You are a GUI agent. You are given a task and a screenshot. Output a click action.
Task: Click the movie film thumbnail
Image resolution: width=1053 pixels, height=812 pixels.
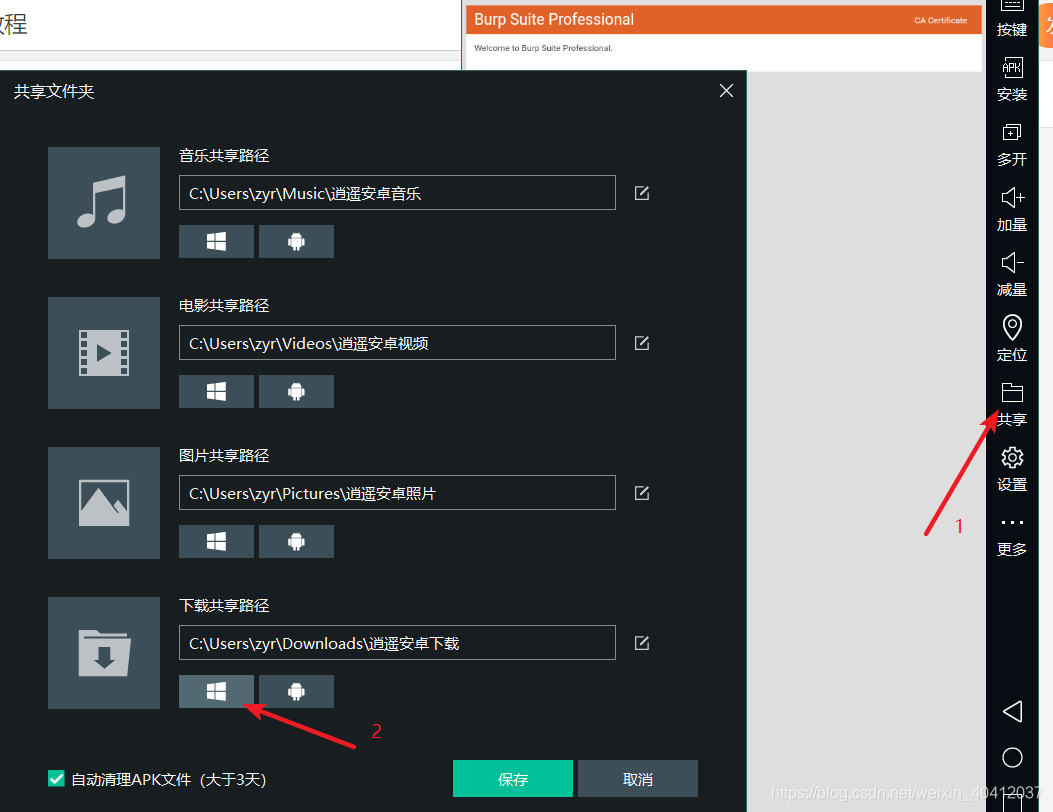click(104, 353)
